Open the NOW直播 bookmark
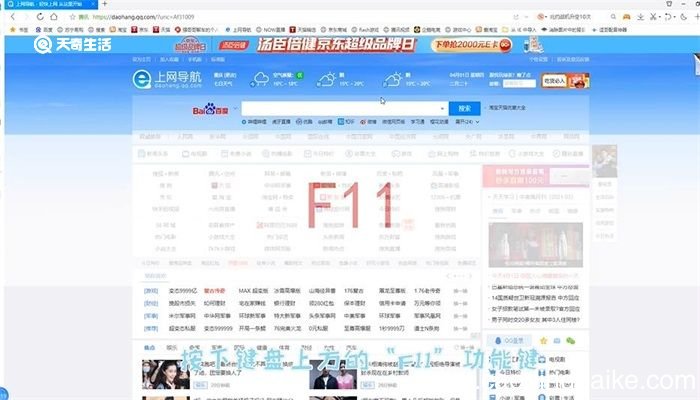This screenshot has width=700, height=400. click(x=271, y=29)
